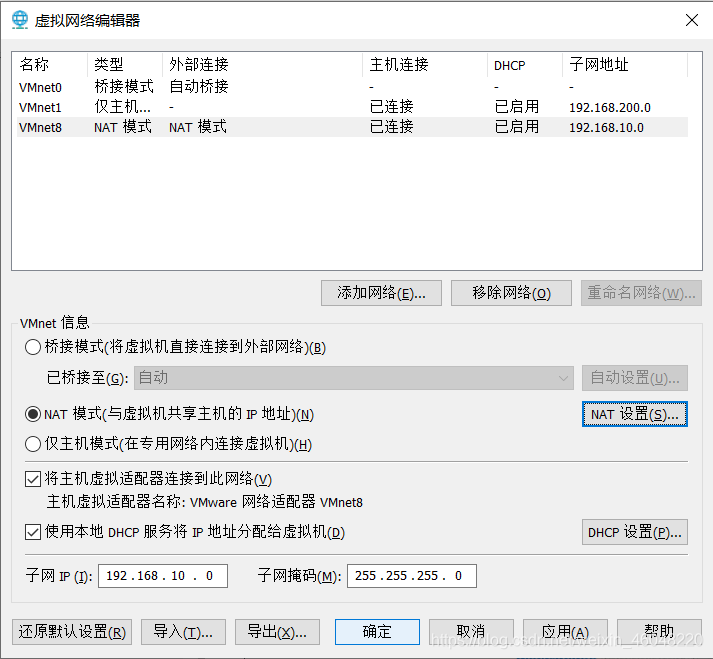Click 移除网络(O) button
The width and height of the screenshot is (713, 659).
click(511, 293)
